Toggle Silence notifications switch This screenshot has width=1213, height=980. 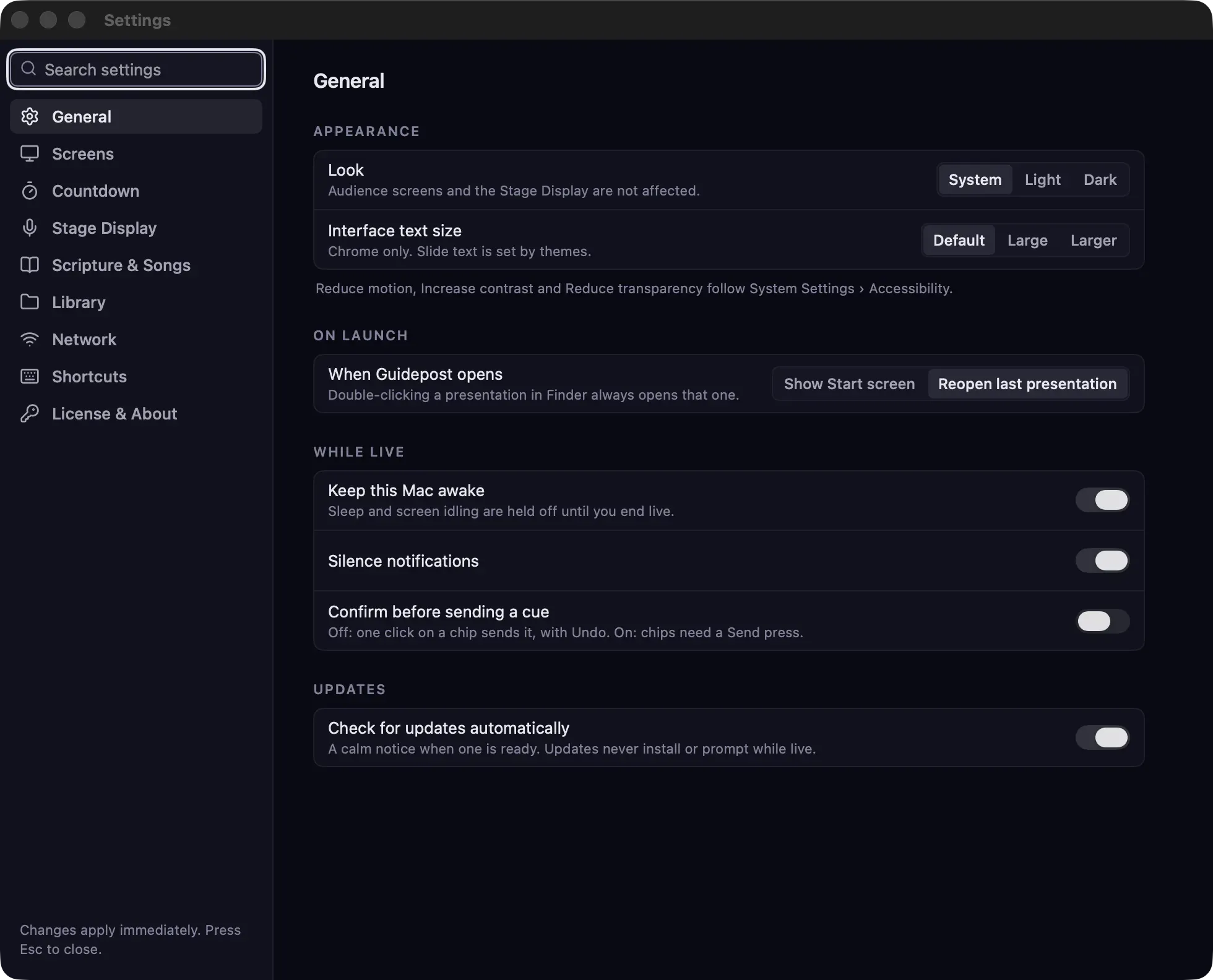tap(1102, 561)
